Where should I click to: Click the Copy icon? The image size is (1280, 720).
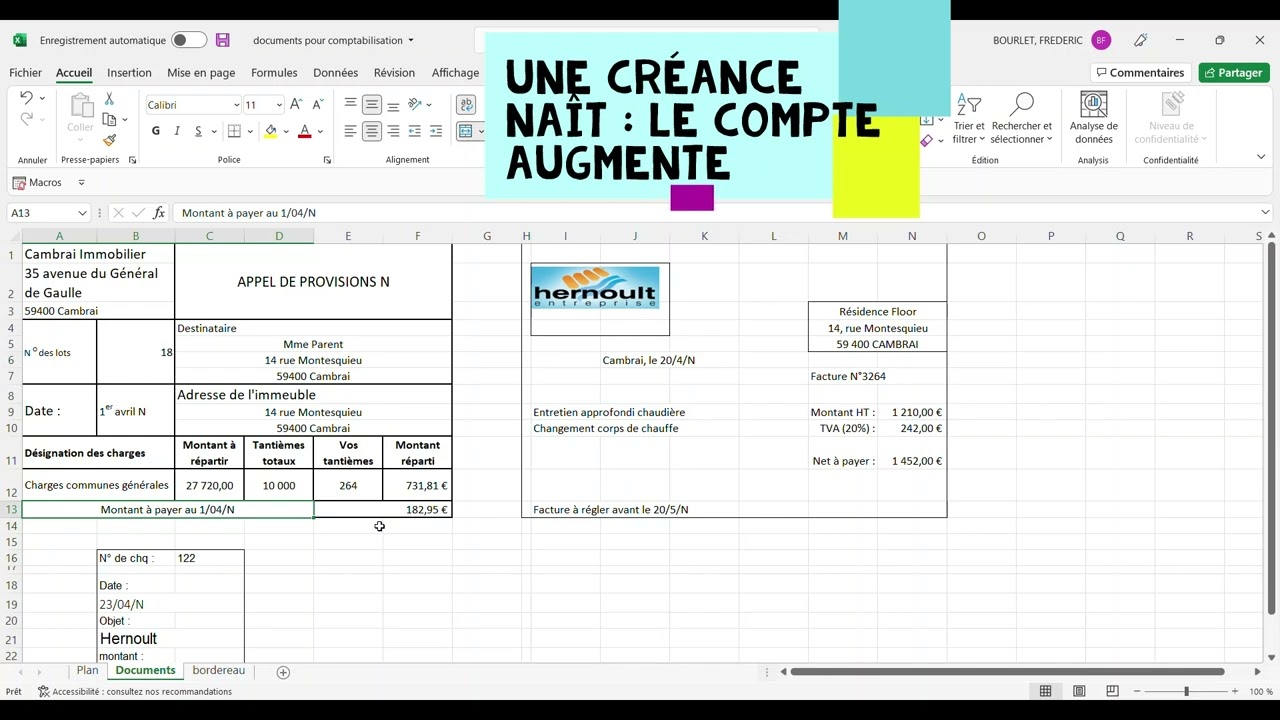click(x=109, y=120)
